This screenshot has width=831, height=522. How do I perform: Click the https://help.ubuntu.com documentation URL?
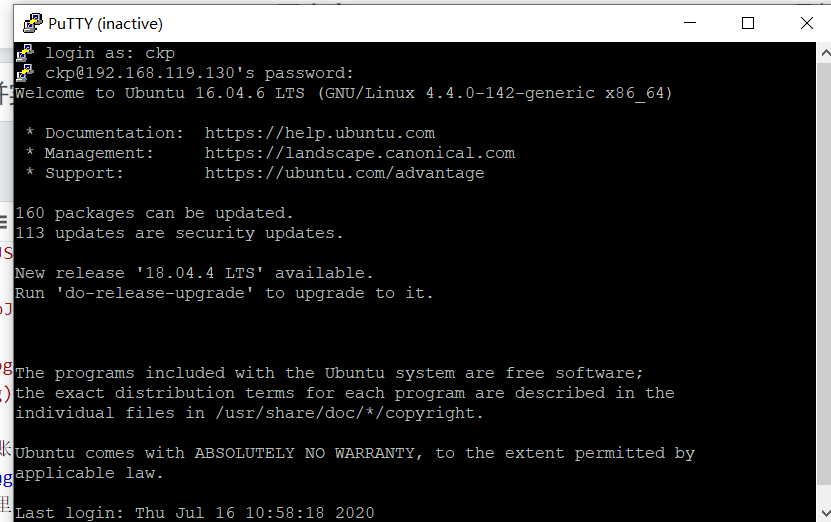click(x=320, y=133)
